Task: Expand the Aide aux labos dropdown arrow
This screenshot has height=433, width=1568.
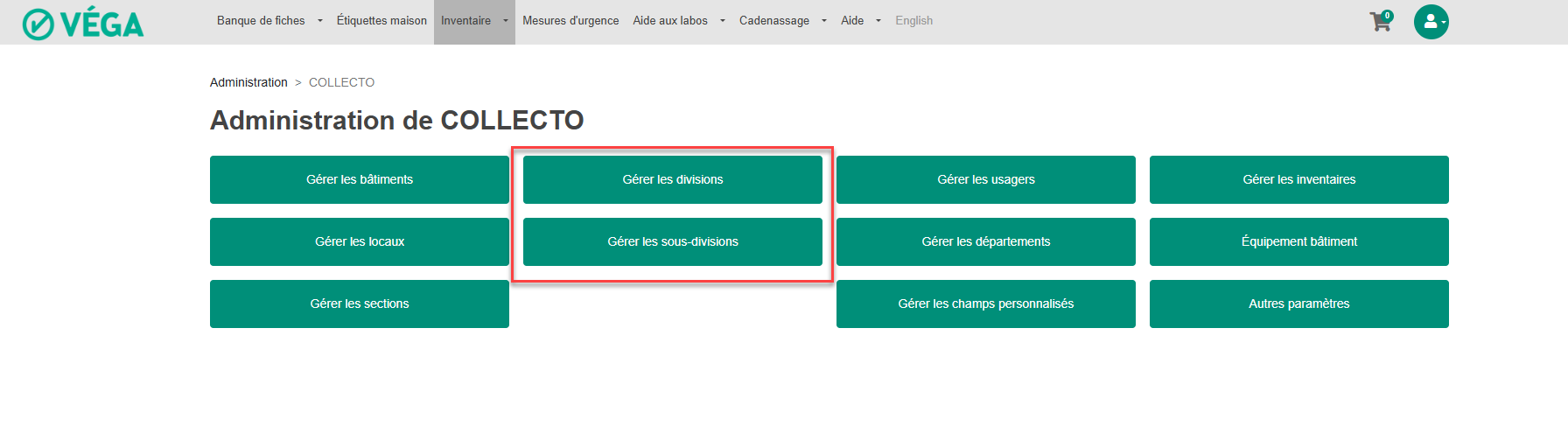Action: tap(722, 21)
